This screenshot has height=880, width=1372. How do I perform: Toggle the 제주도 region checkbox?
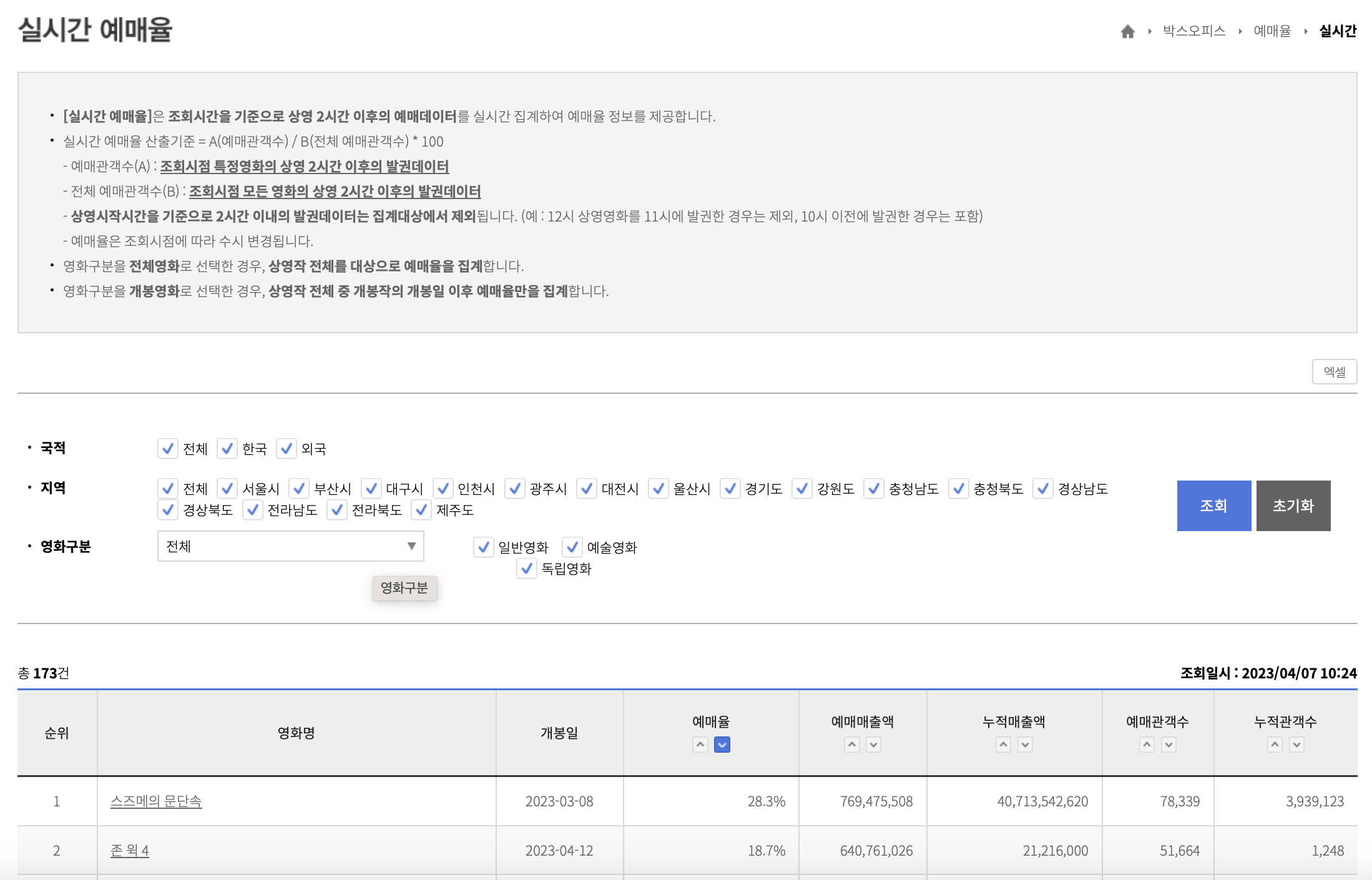pyautogui.click(x=421, y=510)
